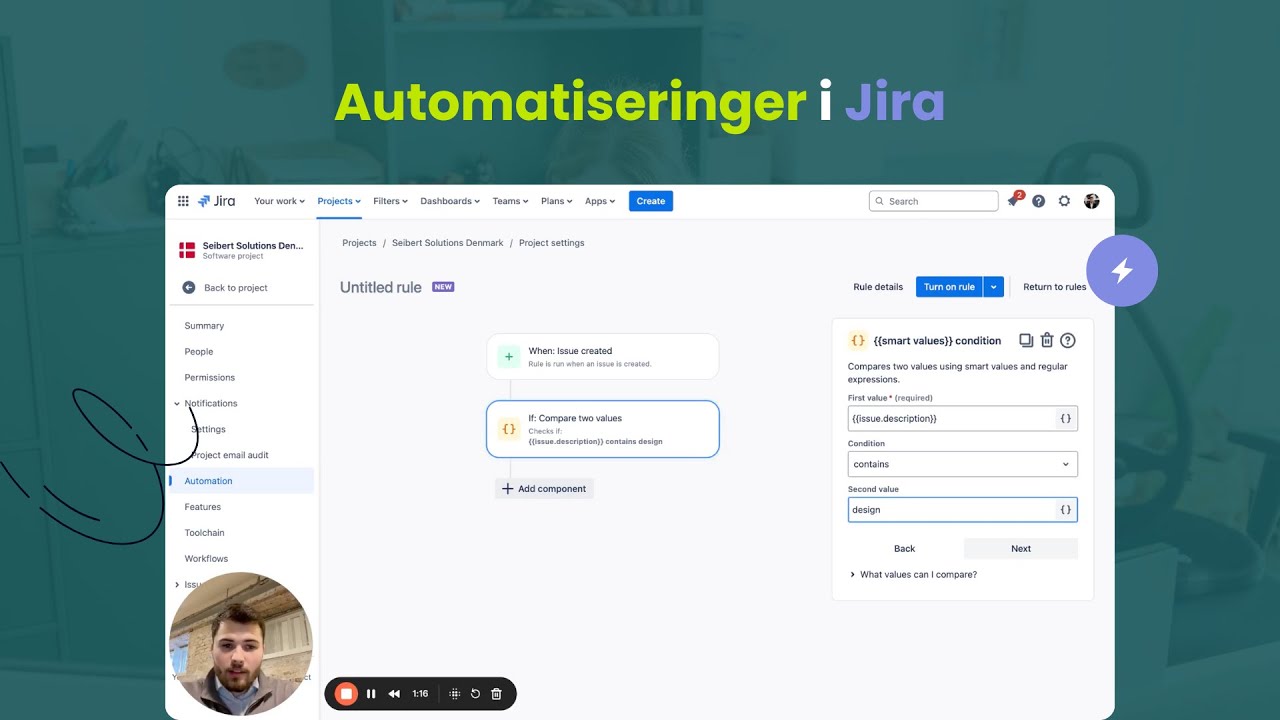
Task: Go to Jira home via logo
Action: tap(216, 201)
